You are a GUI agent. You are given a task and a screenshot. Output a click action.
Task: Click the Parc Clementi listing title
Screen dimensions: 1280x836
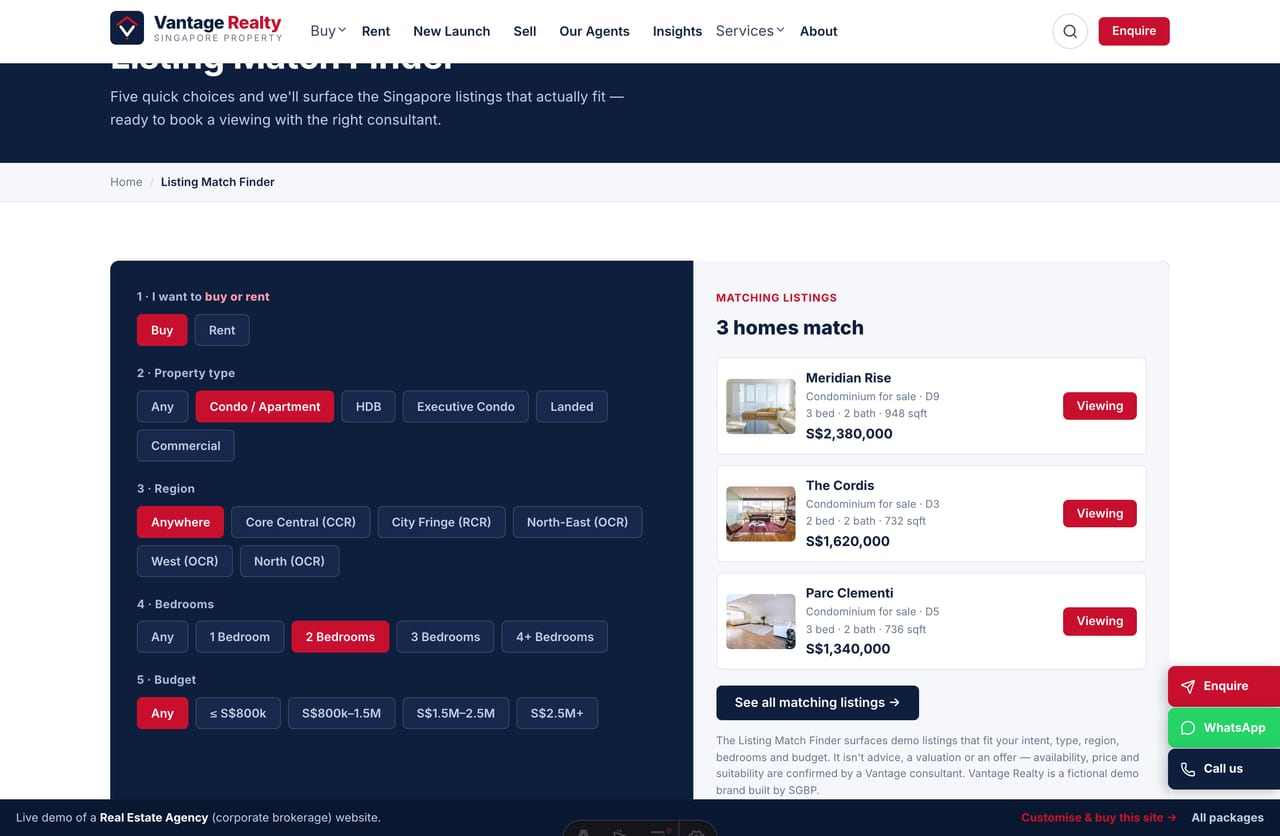coord(850,593)
